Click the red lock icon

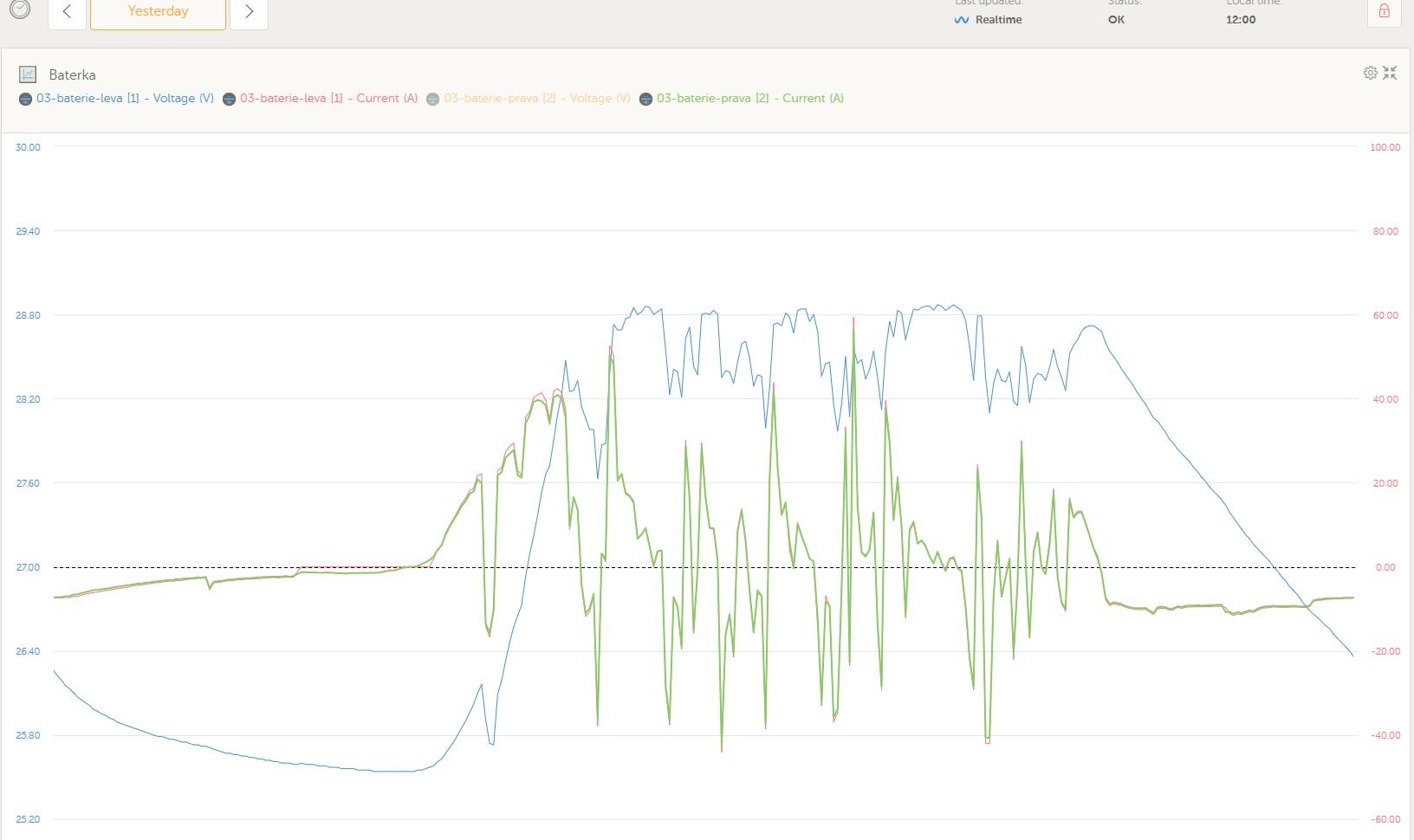[x=1384, y=12]
